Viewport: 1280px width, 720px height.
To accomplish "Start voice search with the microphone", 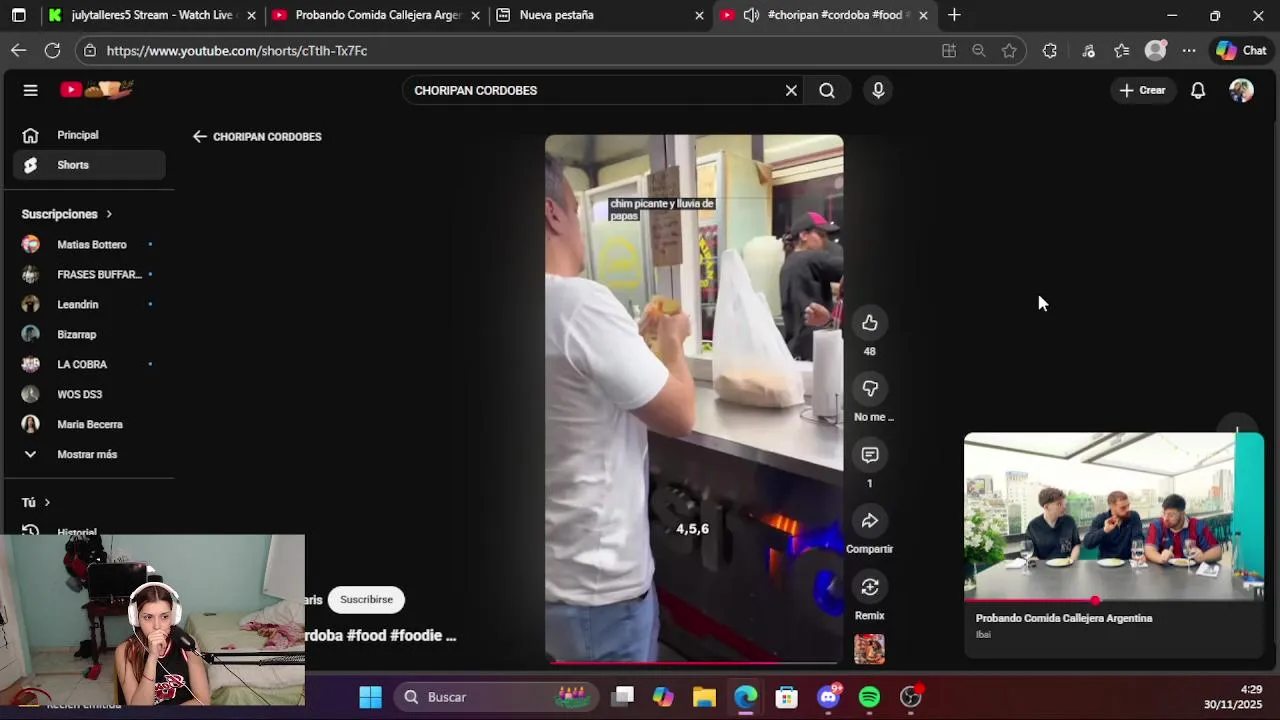I will click(878, 90).
